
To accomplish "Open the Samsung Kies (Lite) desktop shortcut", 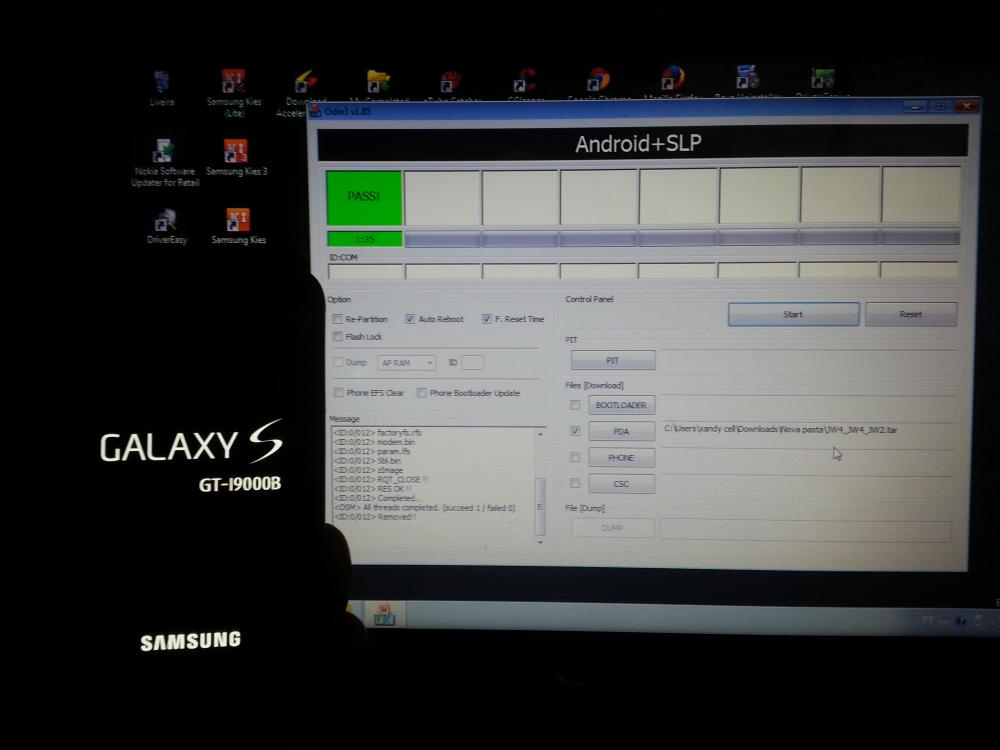I will point(233,93).
